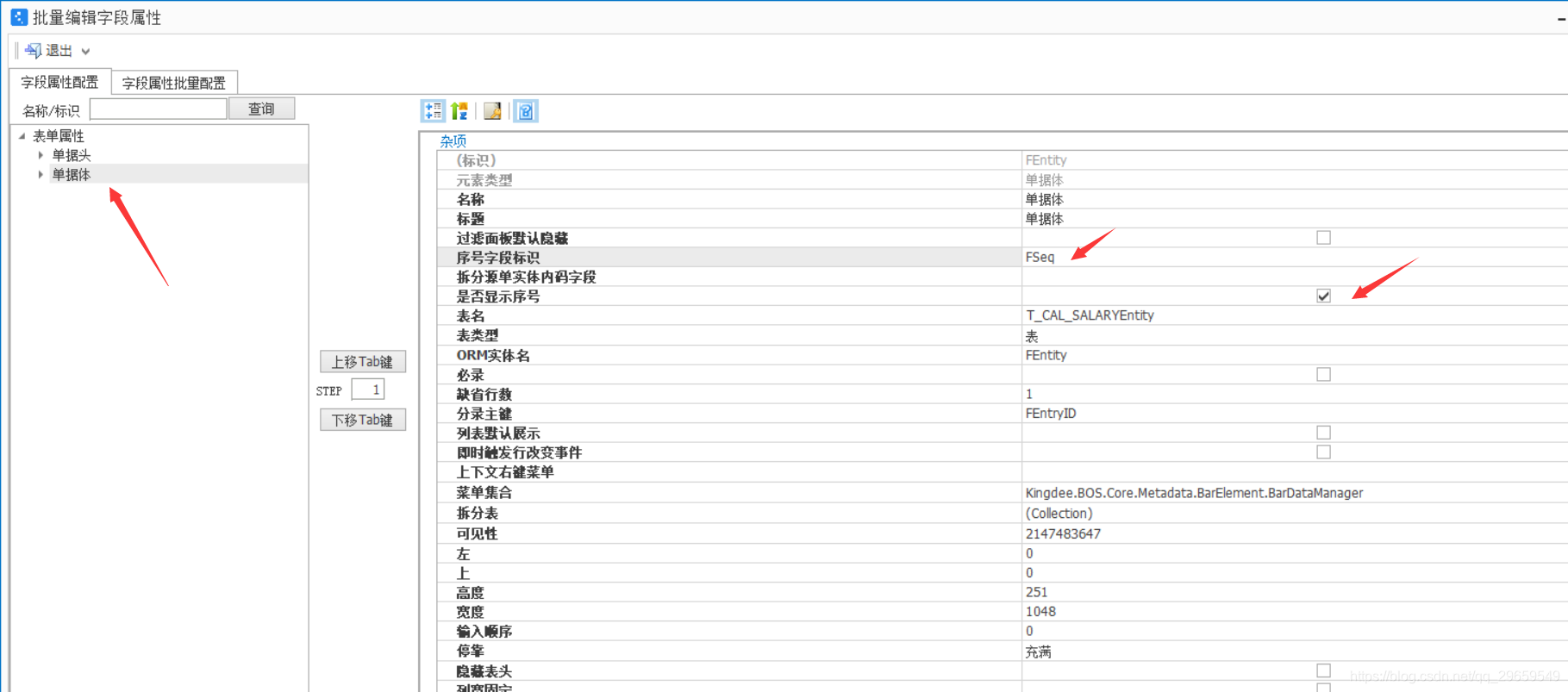Viewport: 1568px width, 692px height.
Task: Switch to categorized view in property grid
Action: pyautogui.click(x=433, y=111)
